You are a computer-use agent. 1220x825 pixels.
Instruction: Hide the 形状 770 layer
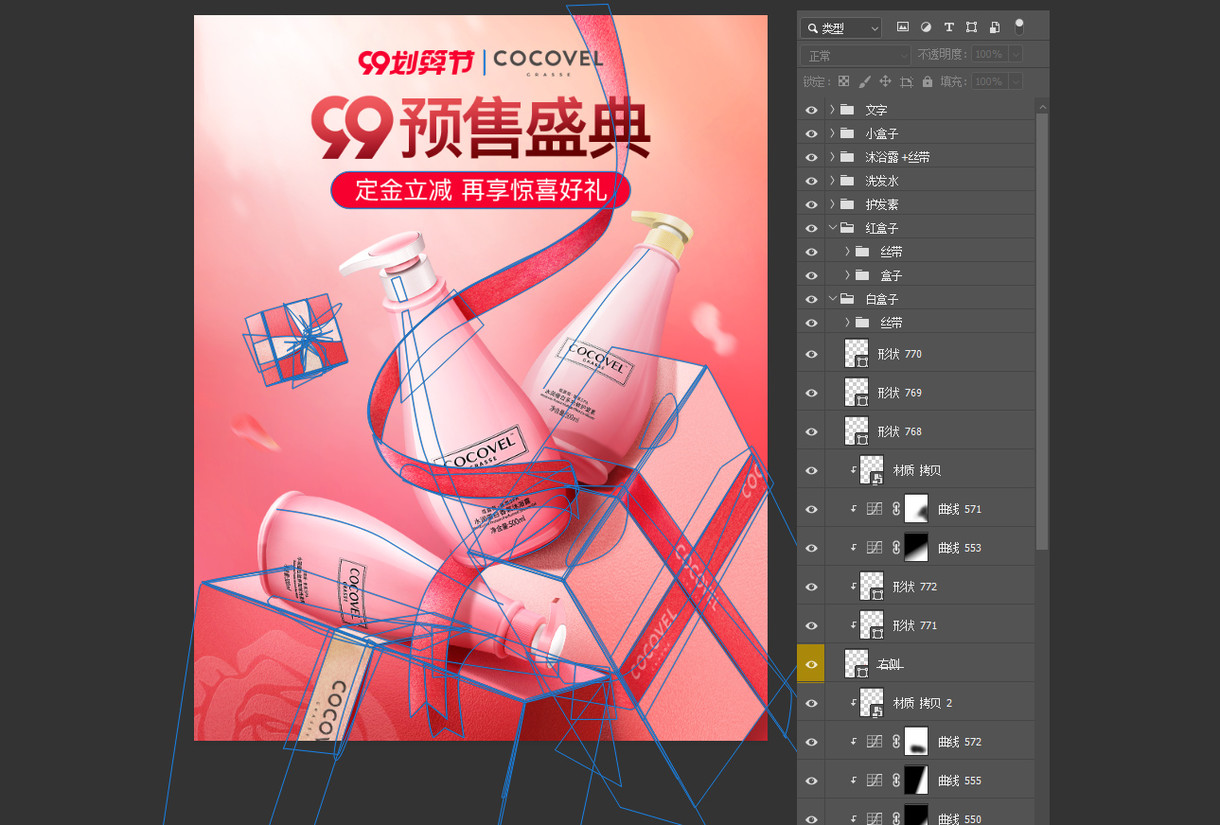coord(811,354)
